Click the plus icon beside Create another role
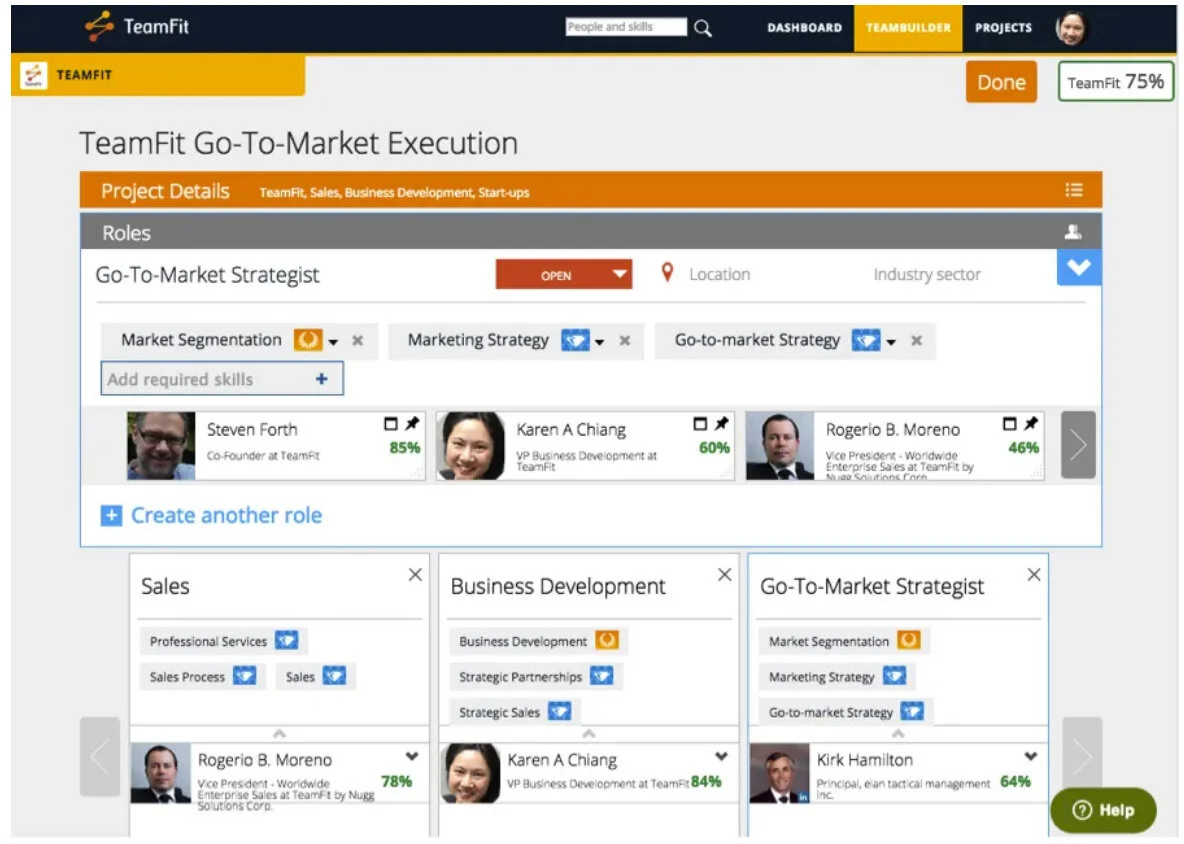Viewport: 1184px width, 844px height. [111, 516]
